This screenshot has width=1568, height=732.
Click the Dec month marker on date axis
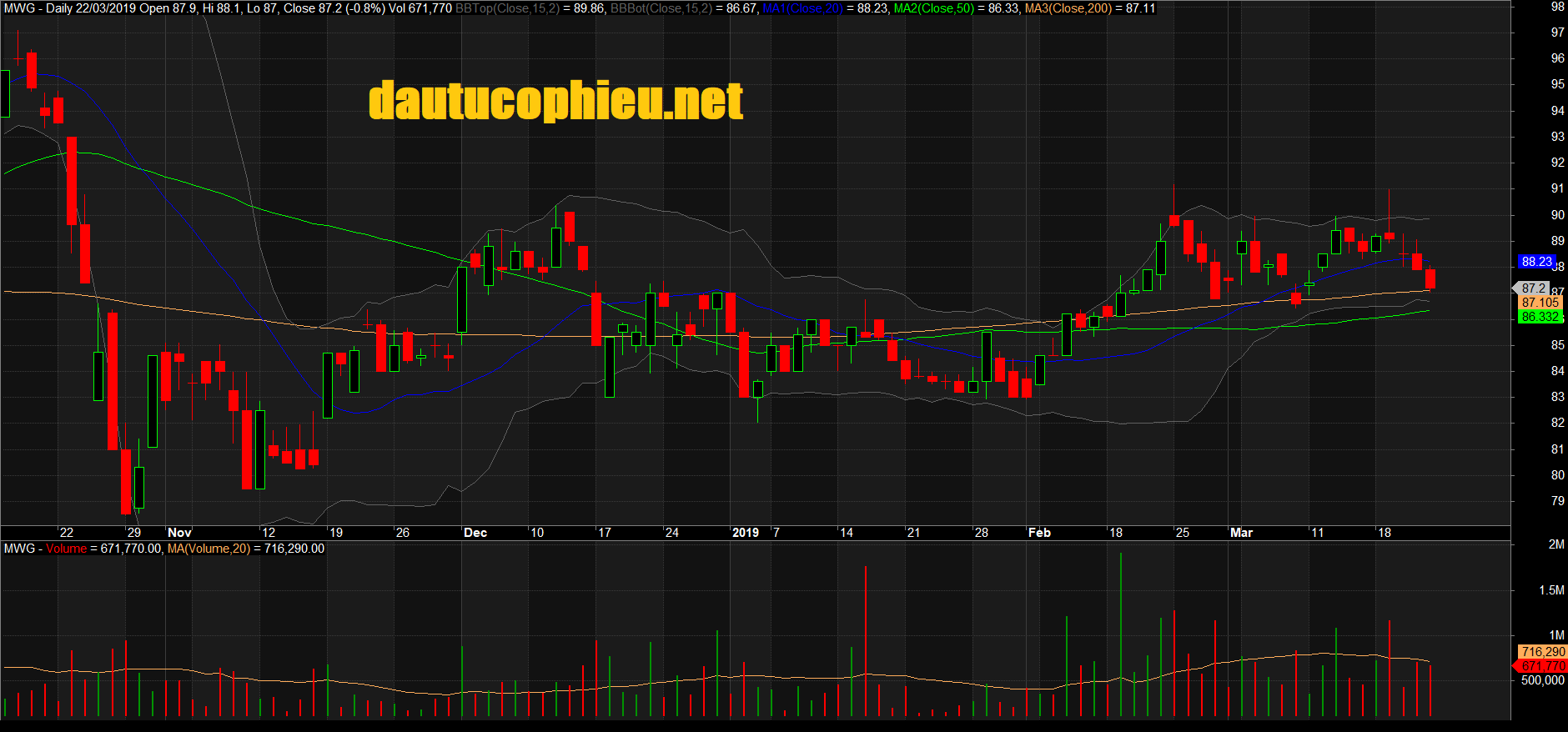click(475, 533)
